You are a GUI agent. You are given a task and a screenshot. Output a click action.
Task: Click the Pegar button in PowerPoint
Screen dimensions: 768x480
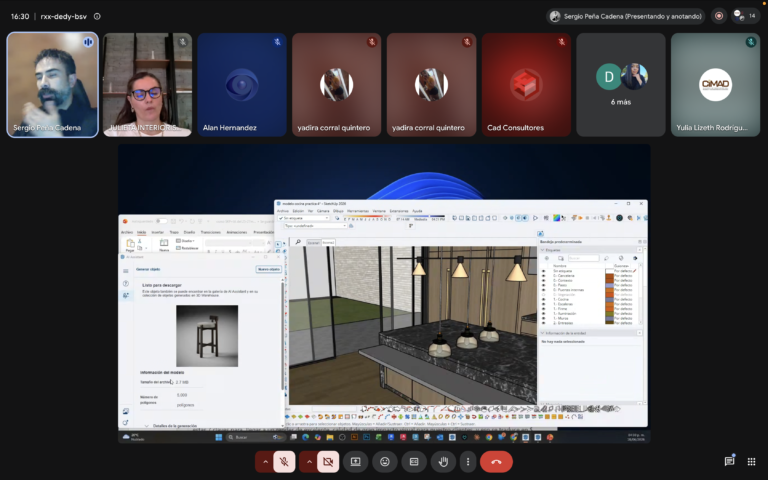(x=130, y=245)
